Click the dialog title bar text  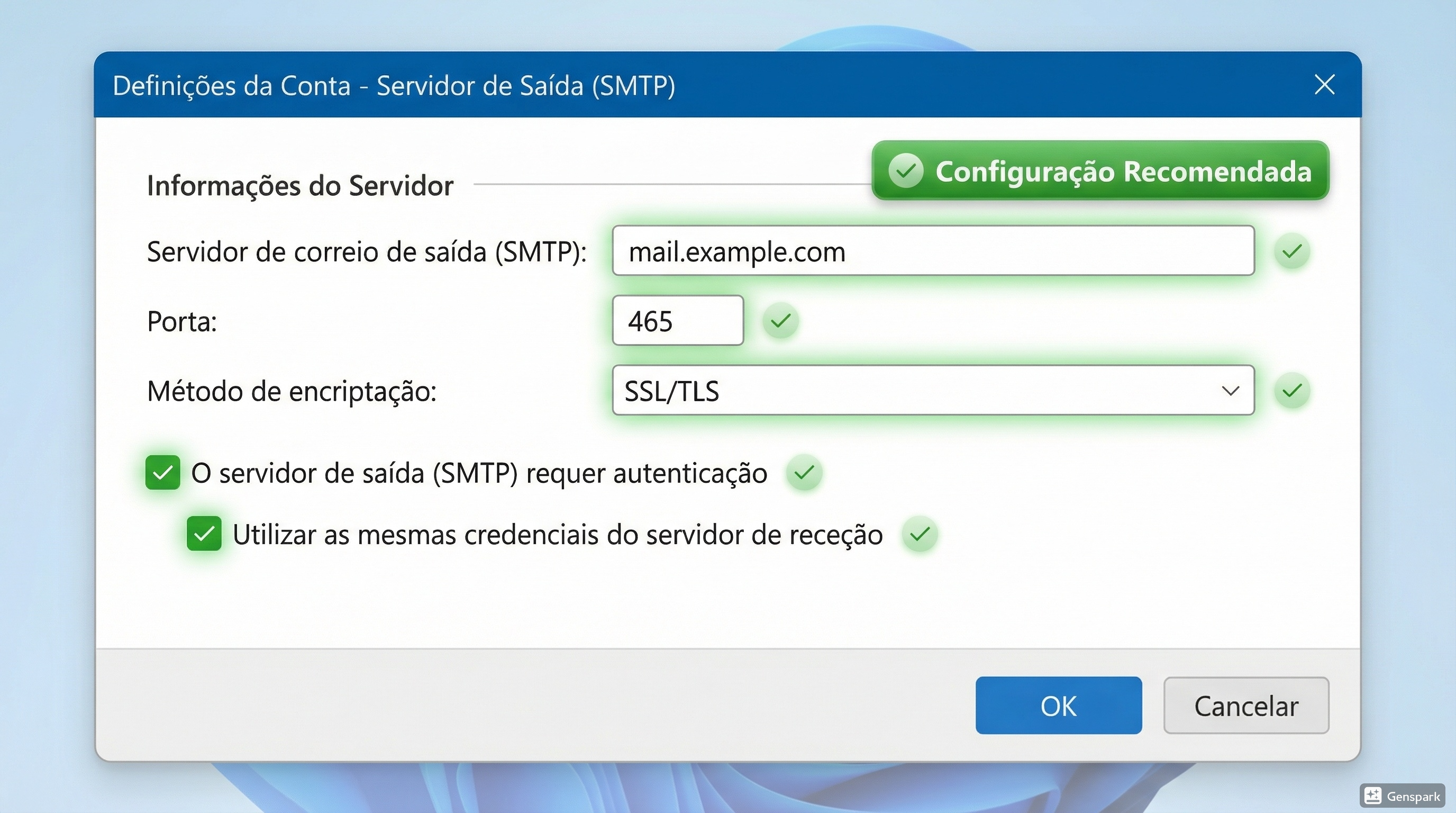(x=394, y=86)
